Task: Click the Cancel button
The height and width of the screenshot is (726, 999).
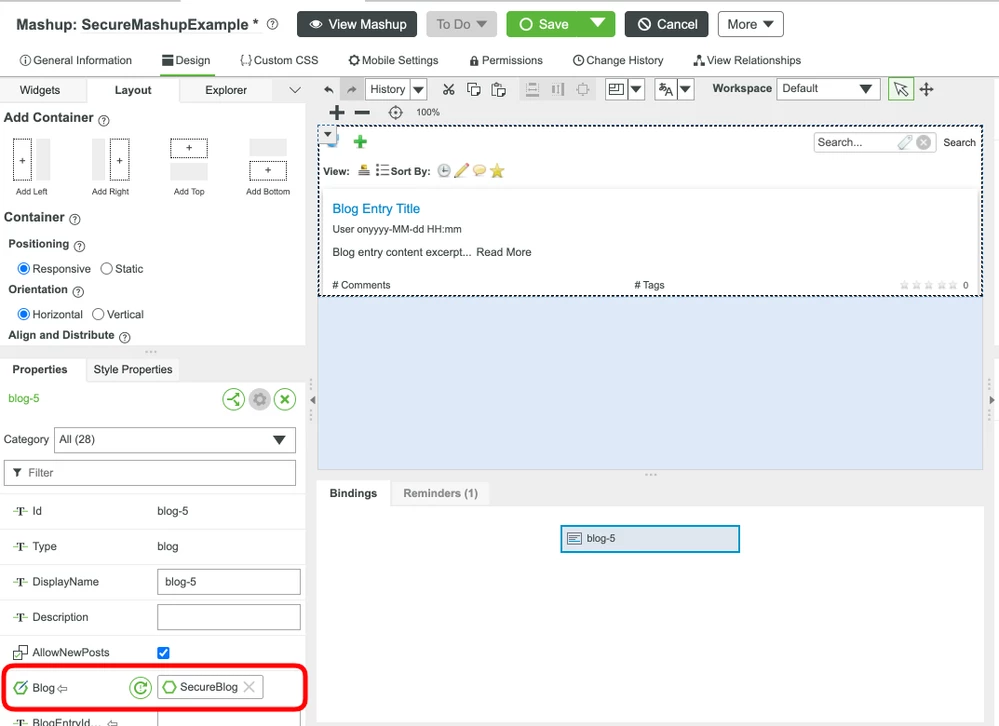Action: 666,24
